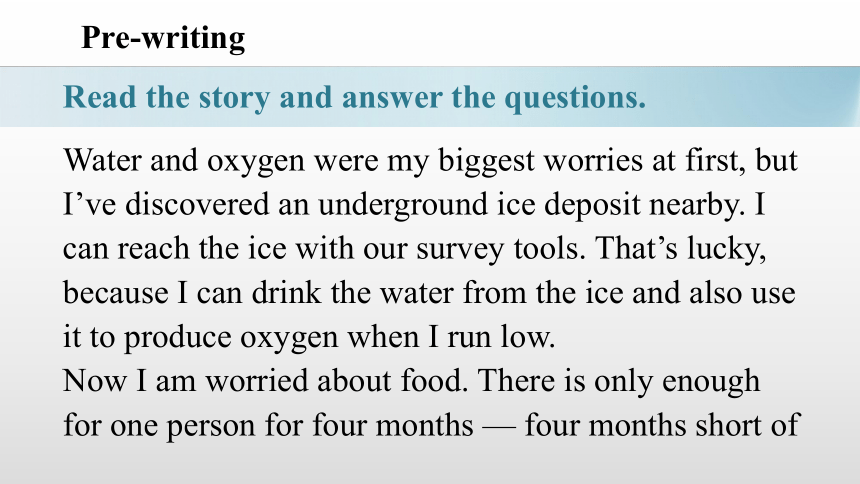The image size is (860, 484).
Task: Click the word "oxygen" in the first line
Action: pyautogui.click(x=256, y=162)
